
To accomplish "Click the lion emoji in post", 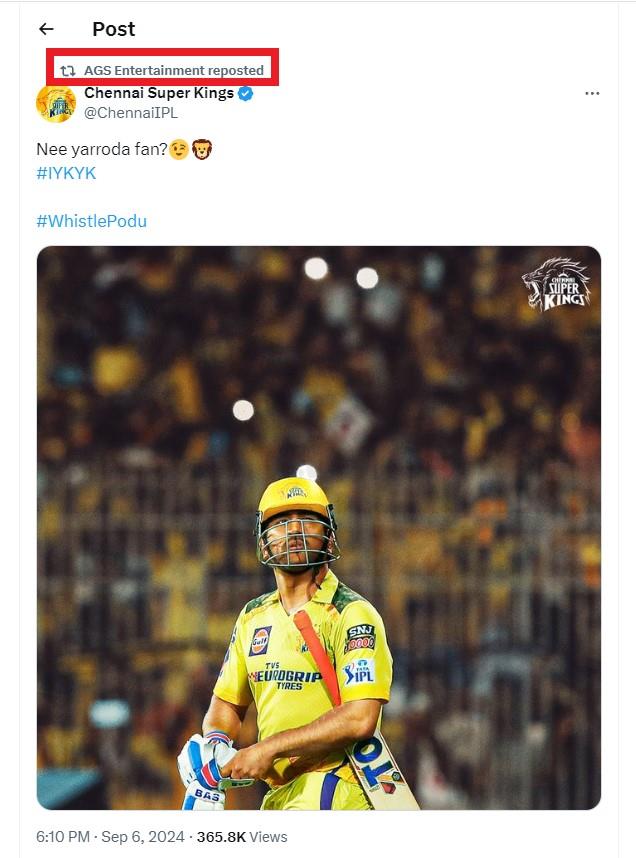I will (x=201, y=149).
